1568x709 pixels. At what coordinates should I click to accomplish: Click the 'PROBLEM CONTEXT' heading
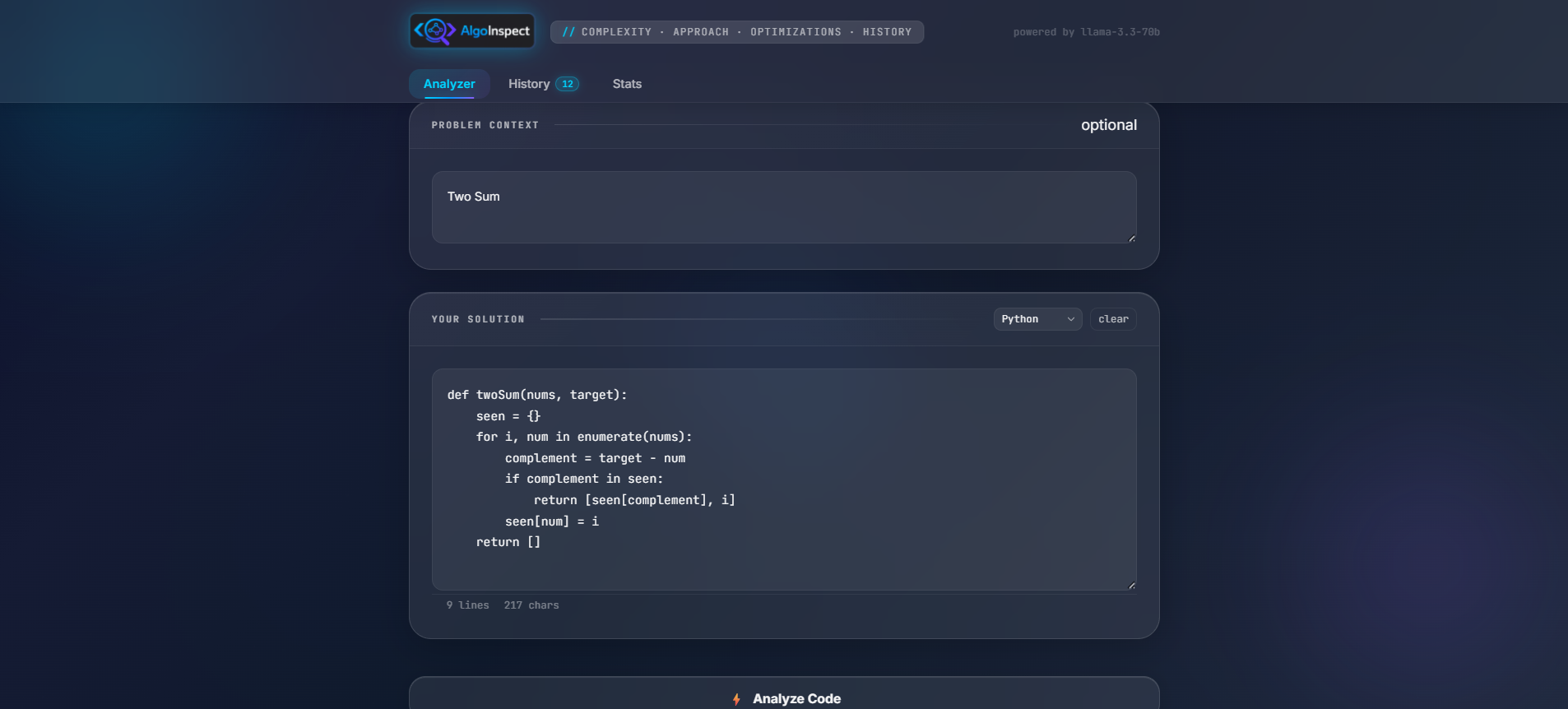[x=485, y=125]
